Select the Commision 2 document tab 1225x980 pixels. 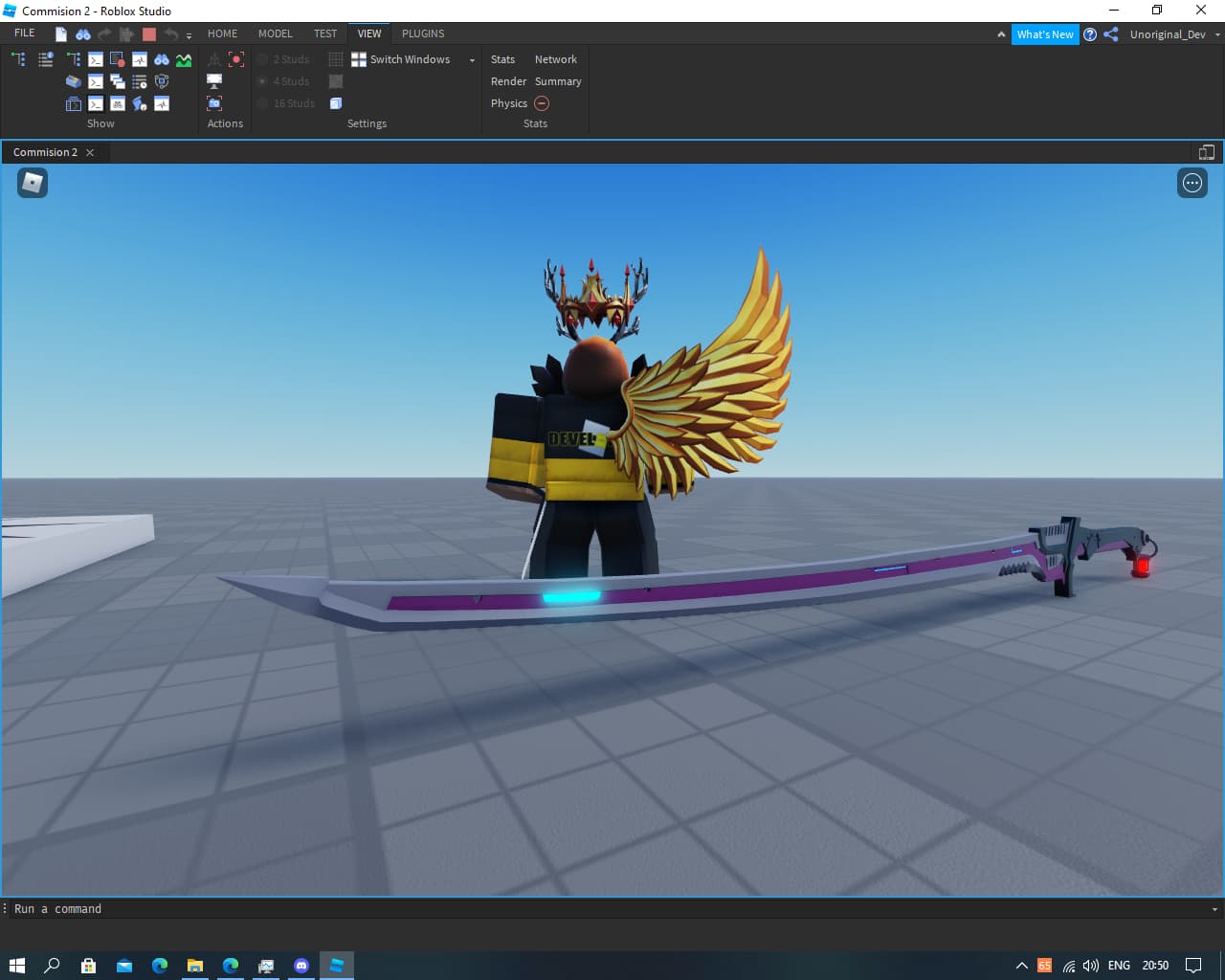45,152
